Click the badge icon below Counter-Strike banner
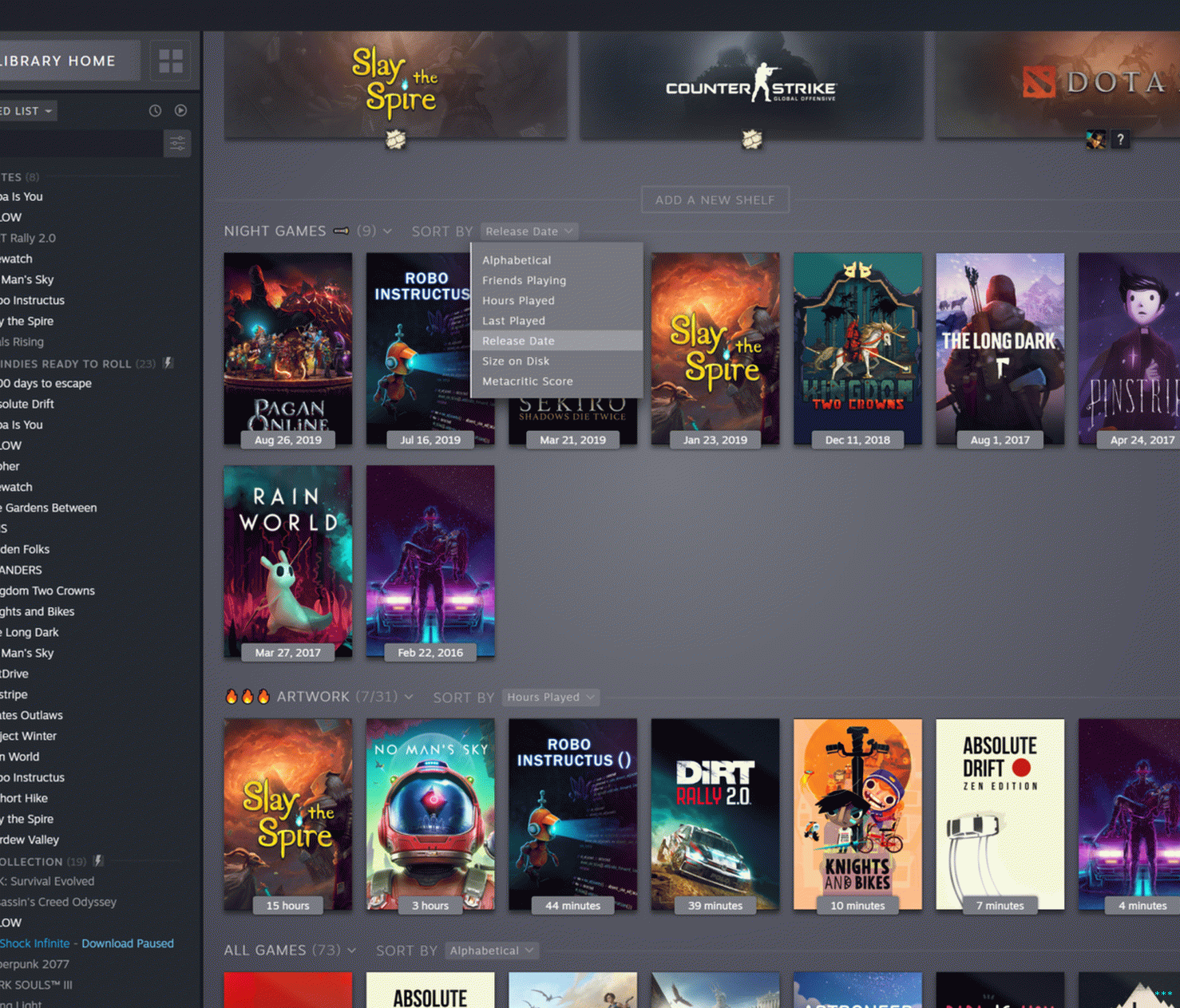 click(751, 140)
